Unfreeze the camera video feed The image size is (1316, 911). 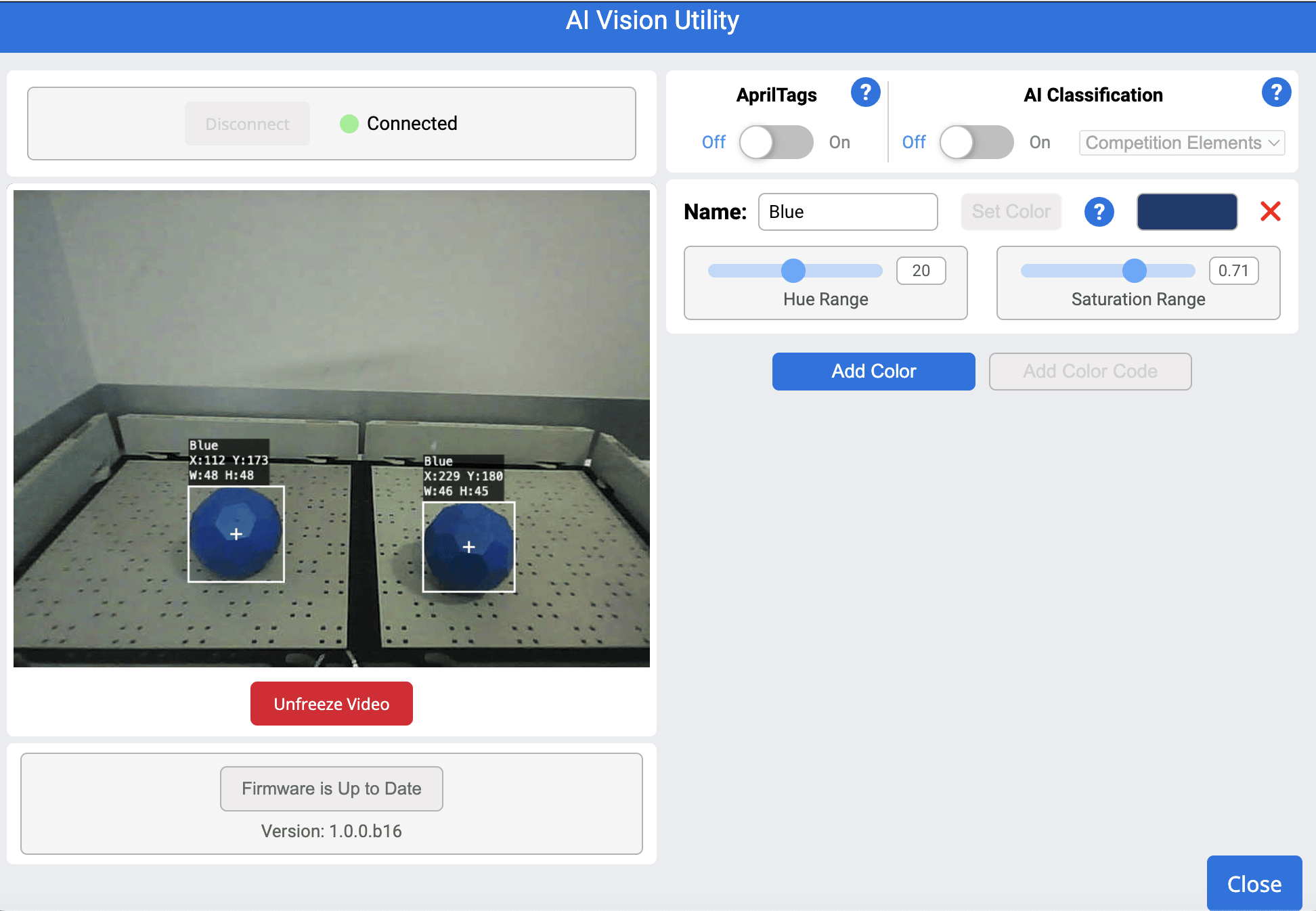(331, 703)
